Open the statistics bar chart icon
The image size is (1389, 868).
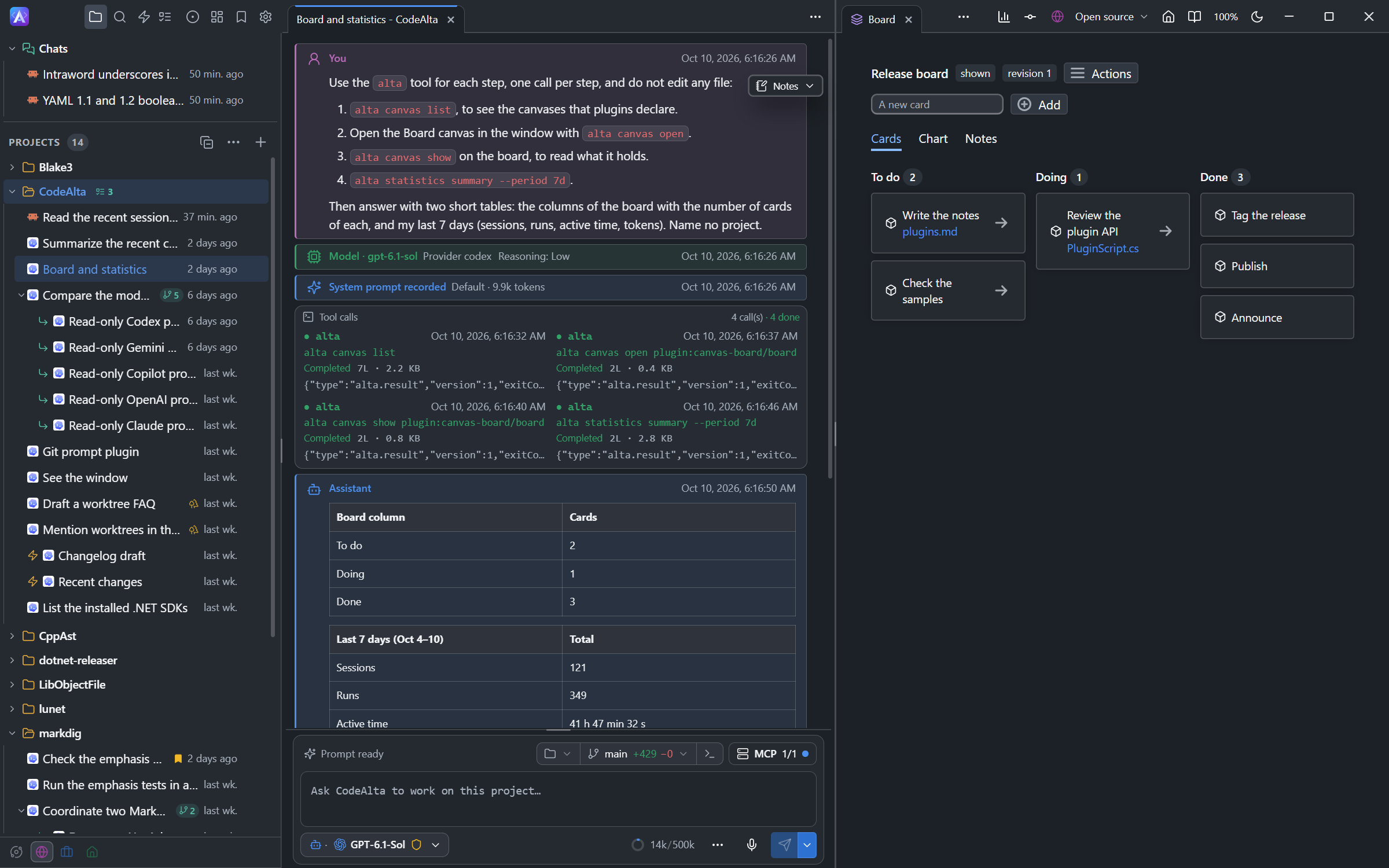click(1004, 17)
